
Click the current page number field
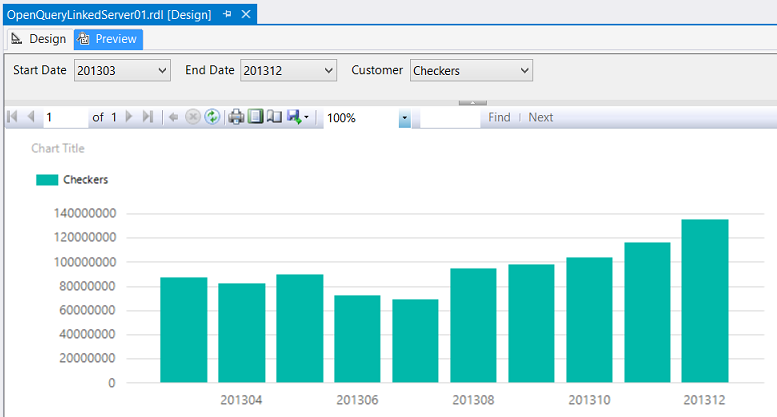coord(65,118)
